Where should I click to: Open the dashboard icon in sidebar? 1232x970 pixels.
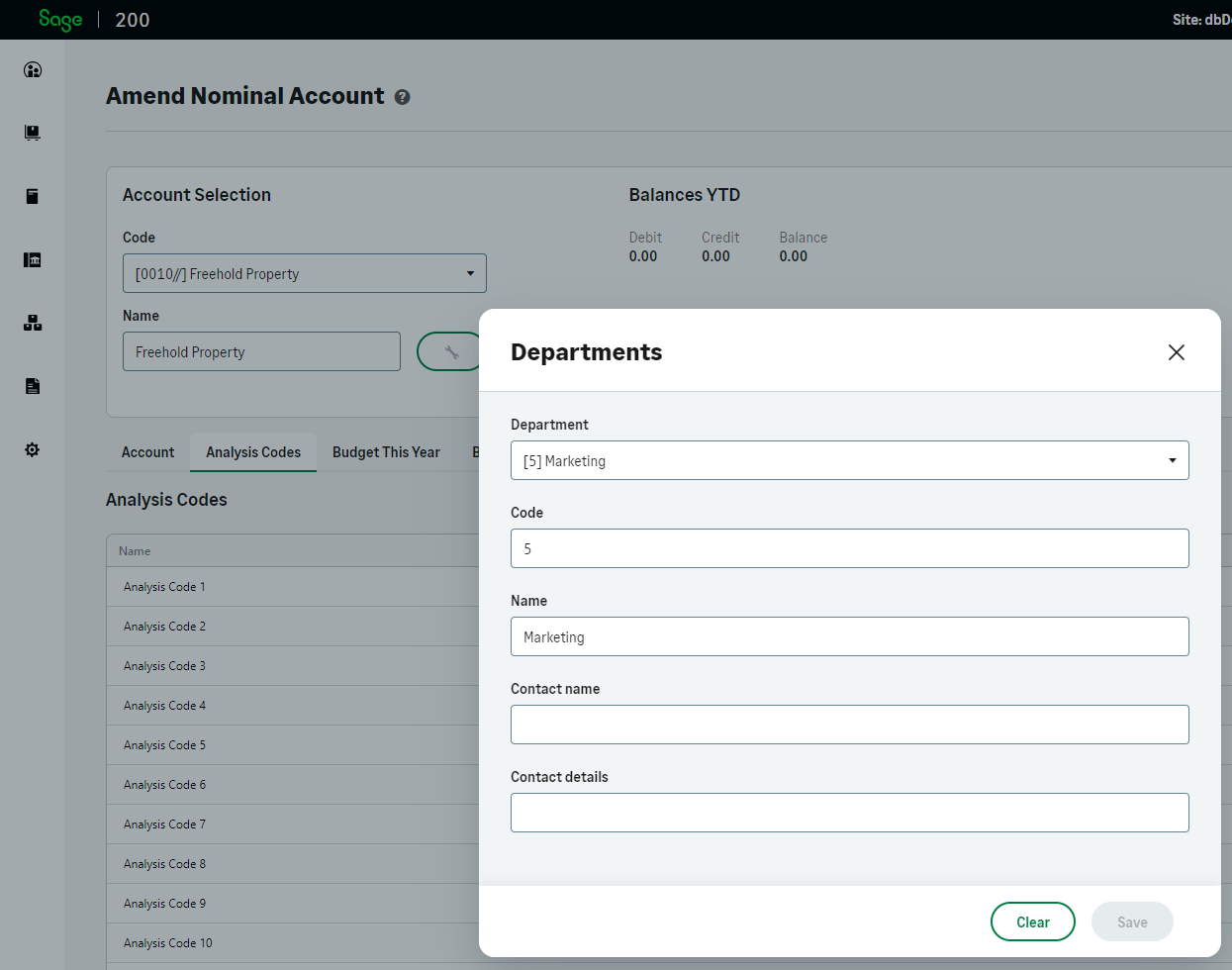pos(33,69)
